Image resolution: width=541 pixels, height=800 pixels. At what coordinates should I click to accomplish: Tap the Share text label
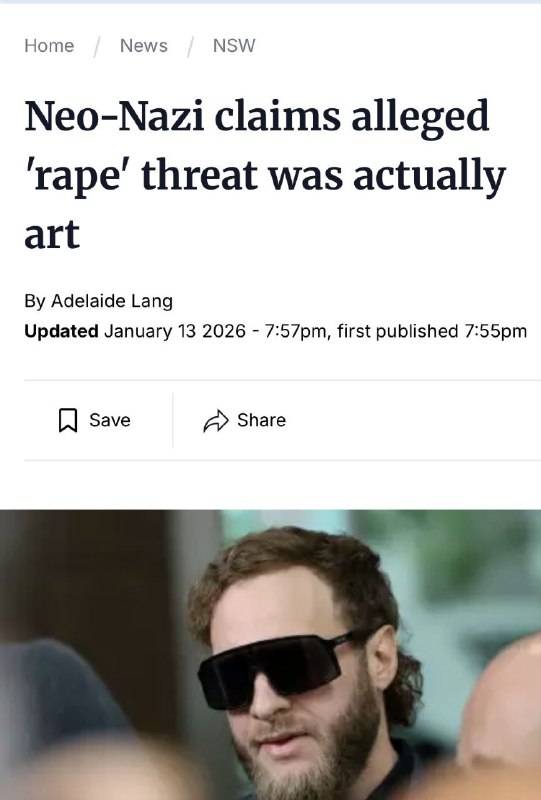[261, 420]
